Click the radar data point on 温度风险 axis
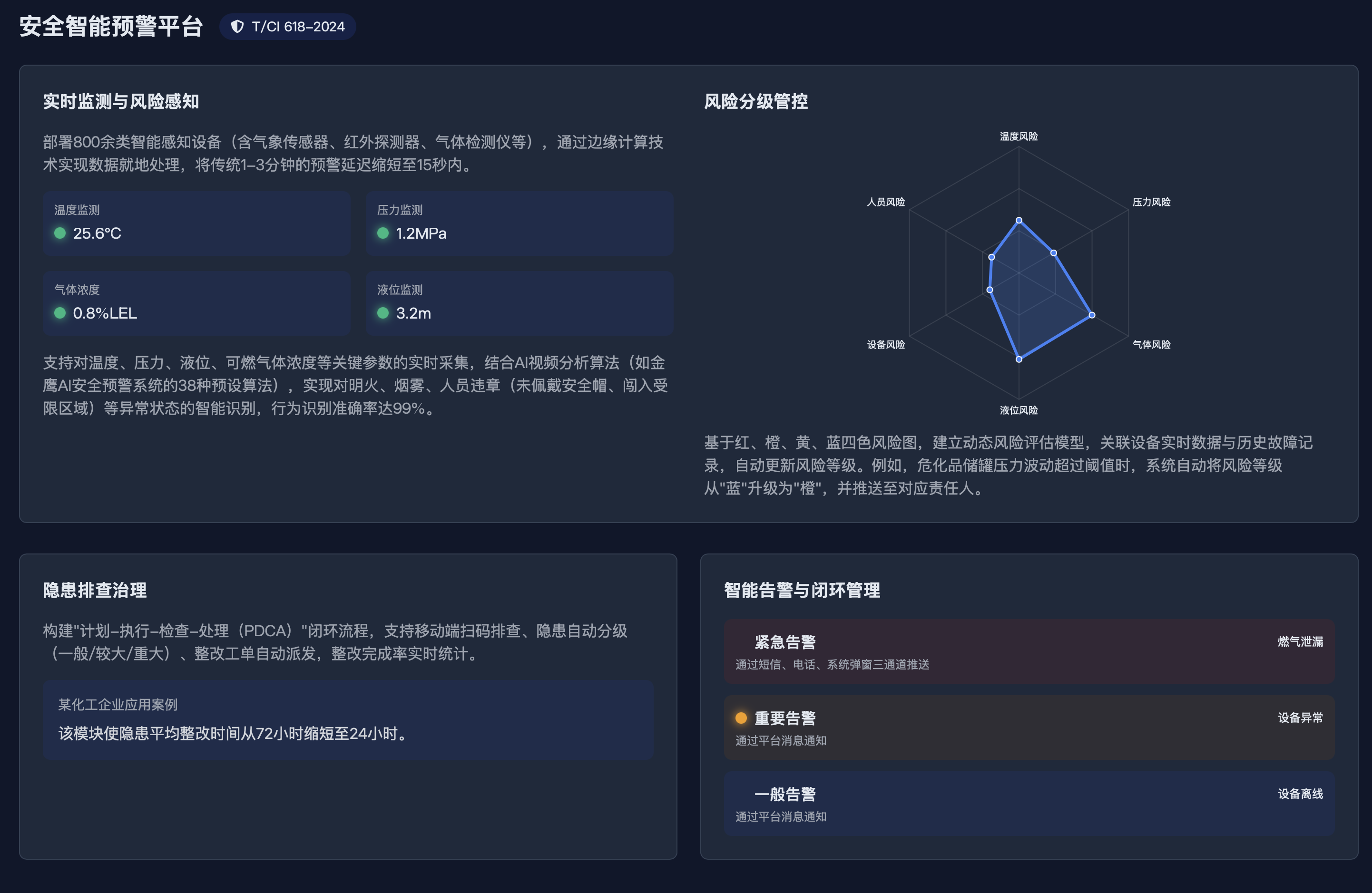The height and width of the screenshot is (893, 1372). (1019, 220)
